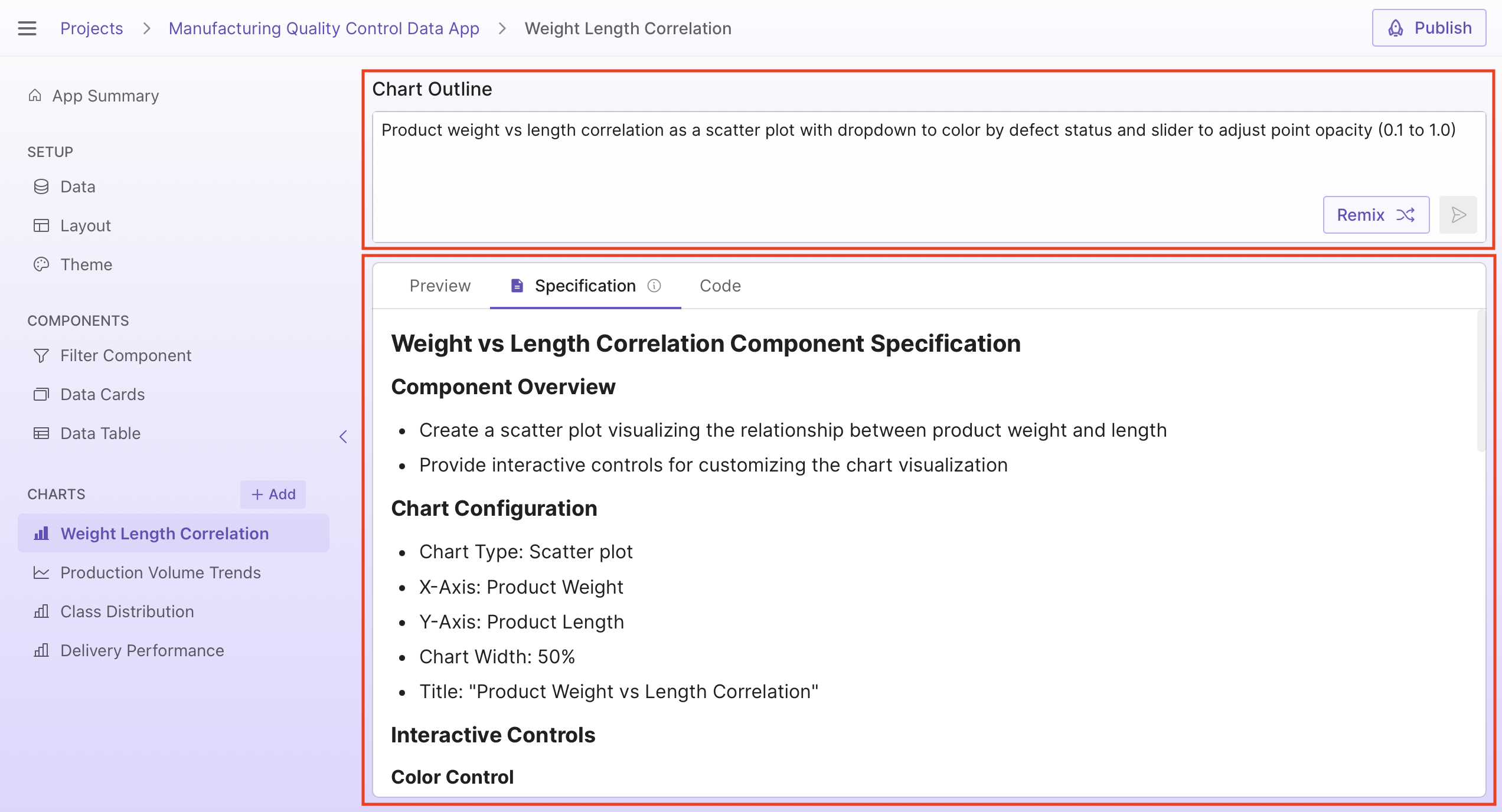Go to the Projects breadcrumb link
Viewport: 1502px width, 812px height.
point(92,28)
